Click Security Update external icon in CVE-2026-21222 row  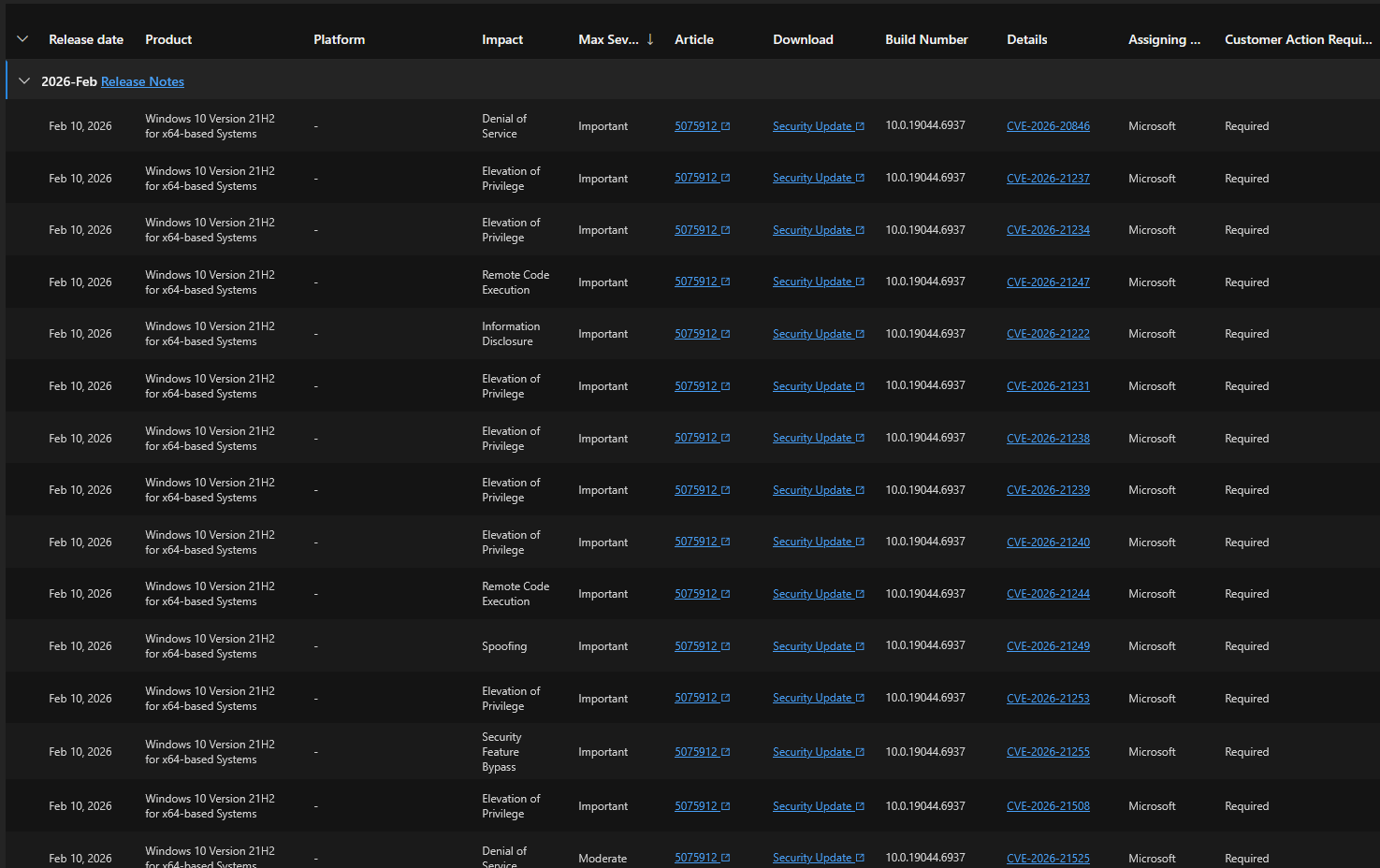pyautogui.click(x=861, y=334)
